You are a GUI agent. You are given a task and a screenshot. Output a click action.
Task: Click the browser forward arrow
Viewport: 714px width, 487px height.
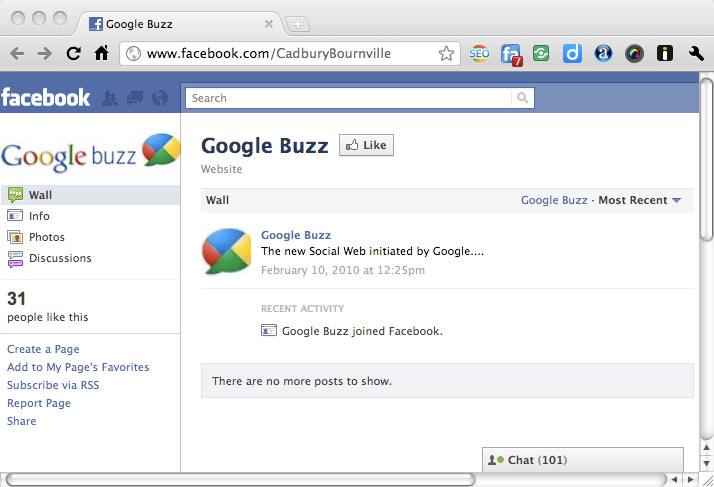tap(45, 54)
